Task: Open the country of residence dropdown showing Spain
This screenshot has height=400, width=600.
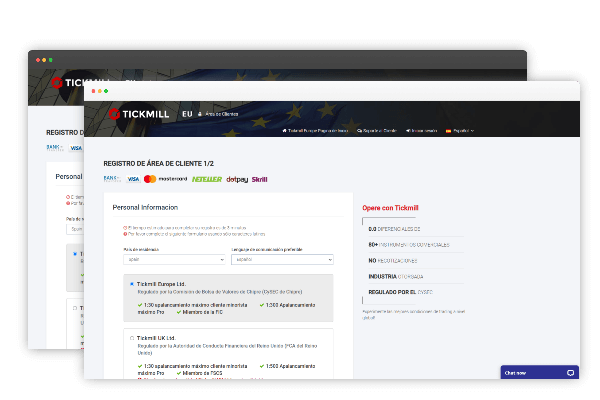Action: click(174, 260)
